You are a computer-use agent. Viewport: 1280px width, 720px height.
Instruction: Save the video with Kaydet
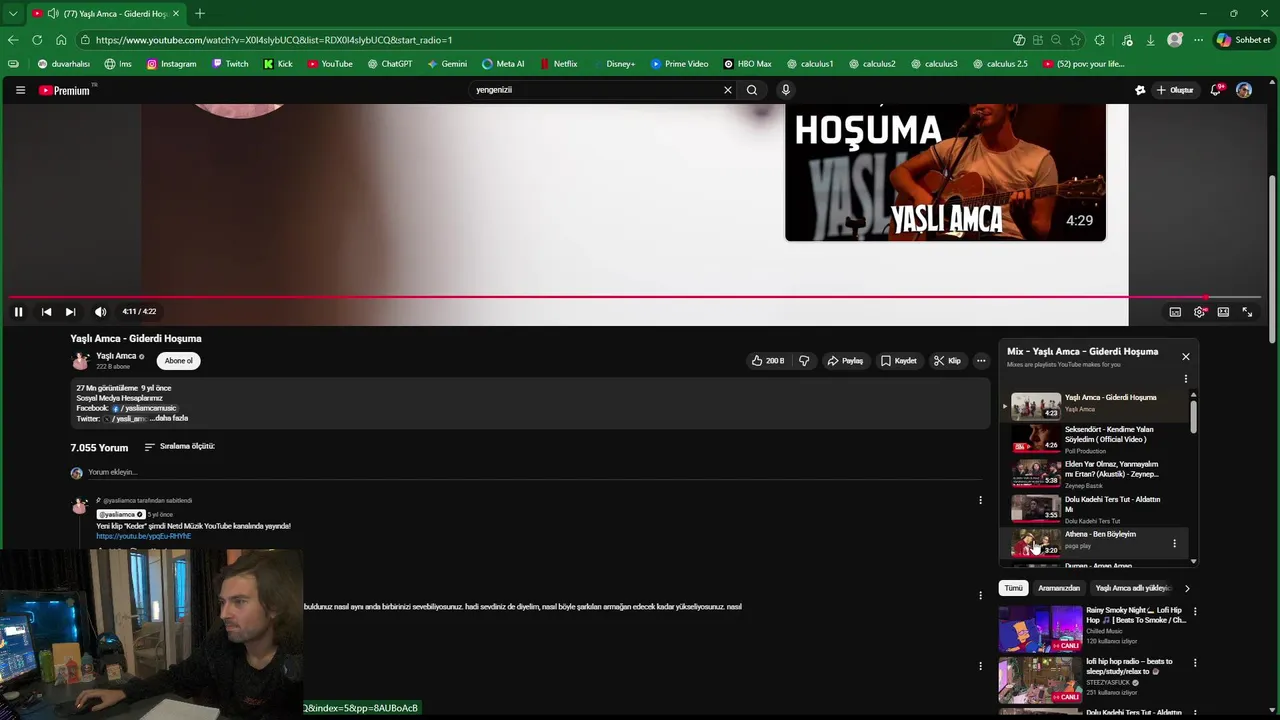tap(898, 361)
